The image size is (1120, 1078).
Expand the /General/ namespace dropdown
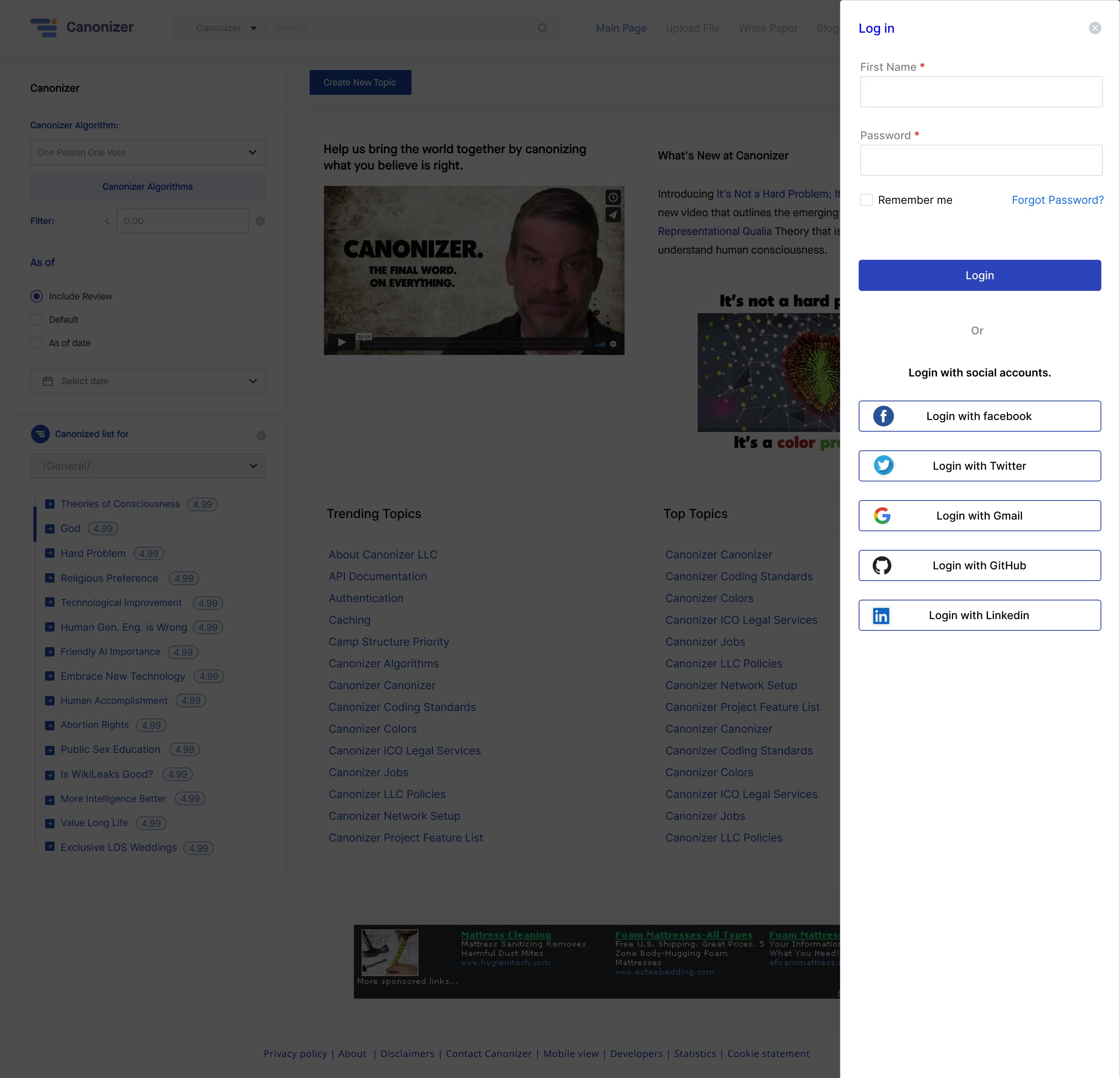point(148,466)
